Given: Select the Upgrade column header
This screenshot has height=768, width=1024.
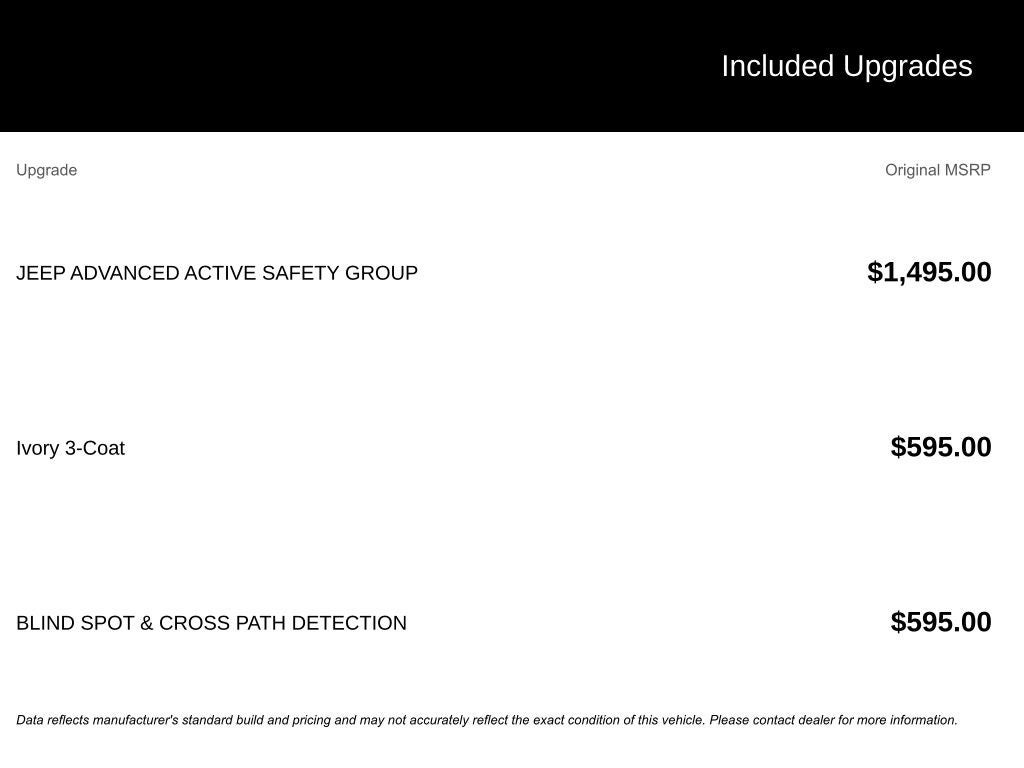Looking at the screenshot, I should pyautogui.click(x=46, y=170).
